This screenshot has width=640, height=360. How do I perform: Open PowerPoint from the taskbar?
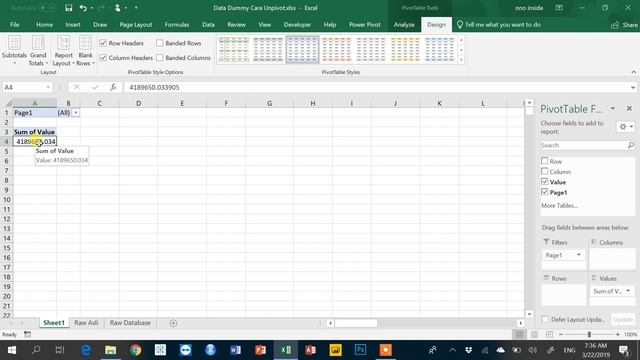click(x=260, y=350)
